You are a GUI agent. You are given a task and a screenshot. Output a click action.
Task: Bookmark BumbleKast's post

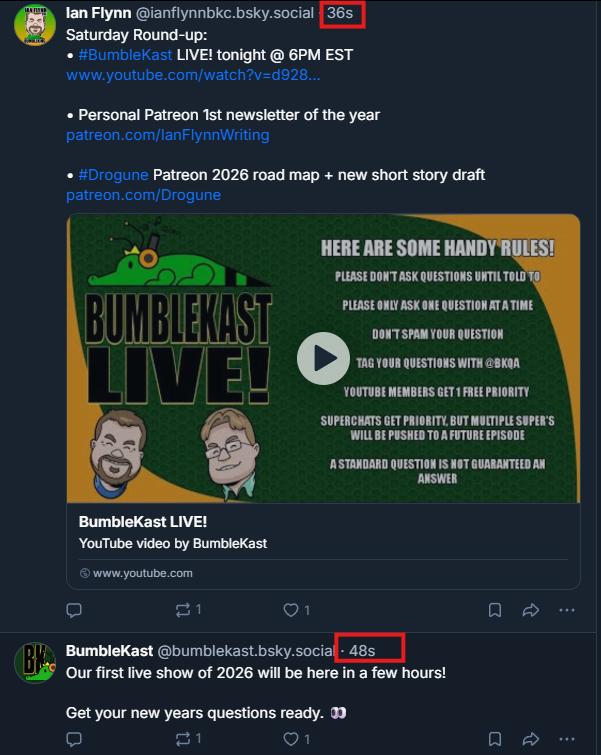(495, 739)
